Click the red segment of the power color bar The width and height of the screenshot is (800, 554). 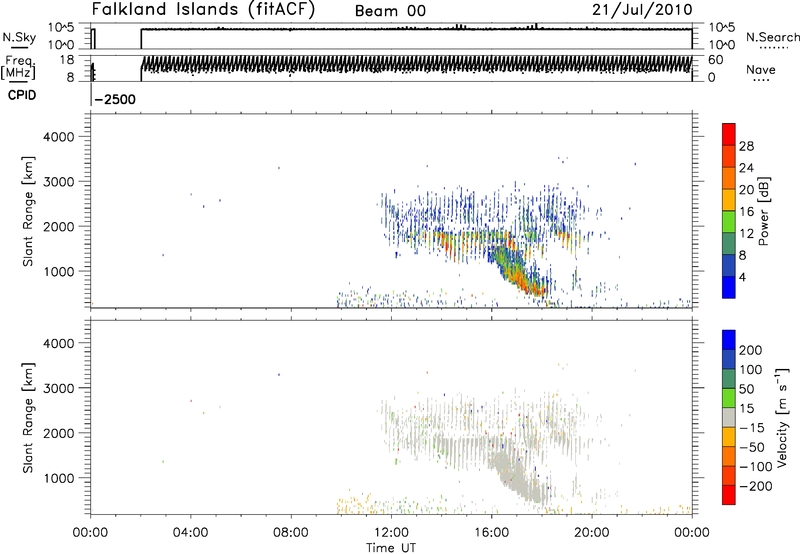coord(729,134)
